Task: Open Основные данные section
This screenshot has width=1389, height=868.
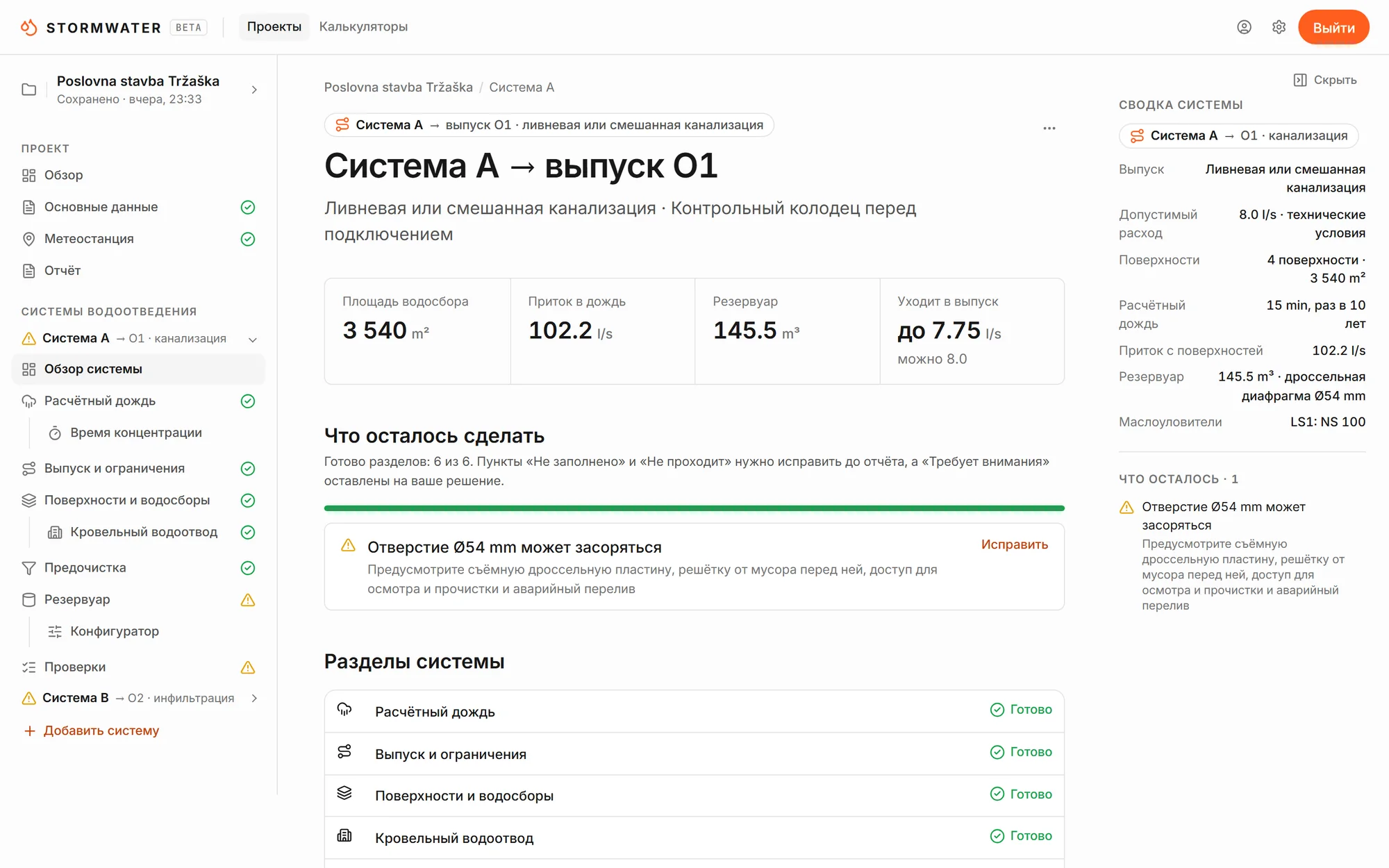Action: click(139, 207)
